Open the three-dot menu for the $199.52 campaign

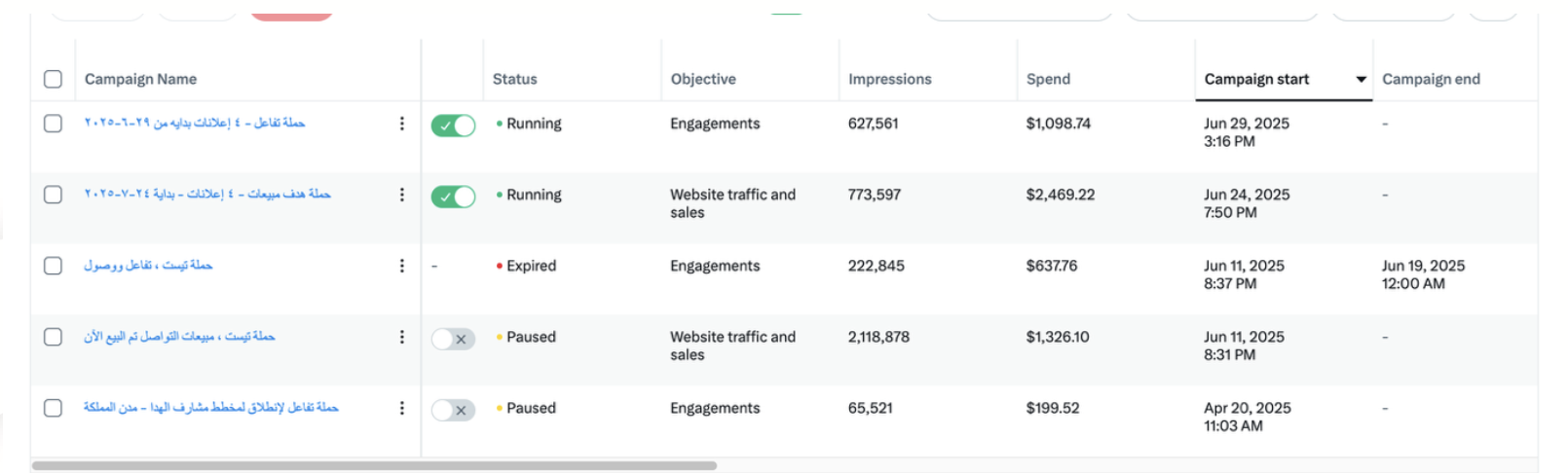pos(401,408)
